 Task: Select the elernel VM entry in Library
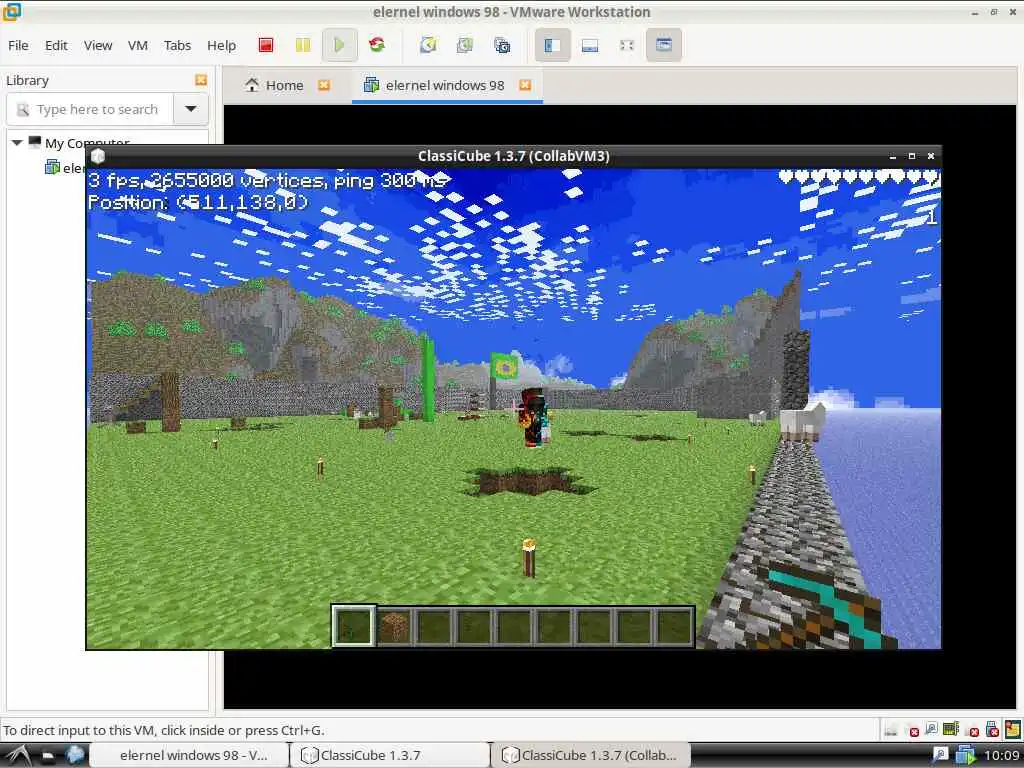(66, 168)
